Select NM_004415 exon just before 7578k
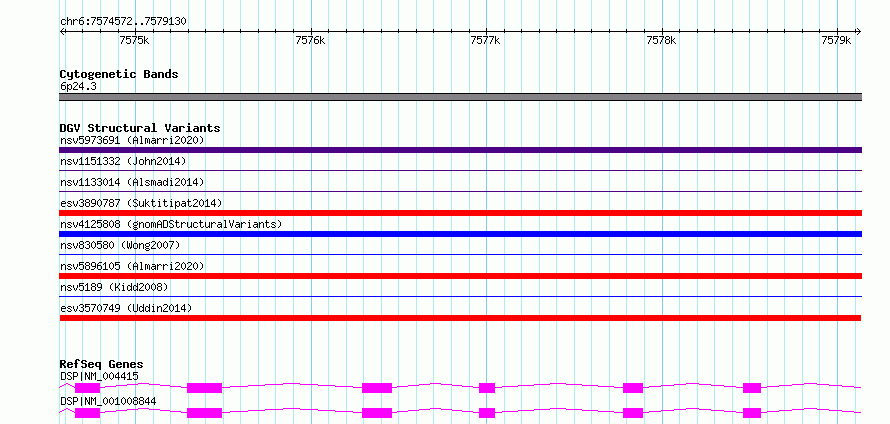 coord(633,388)
